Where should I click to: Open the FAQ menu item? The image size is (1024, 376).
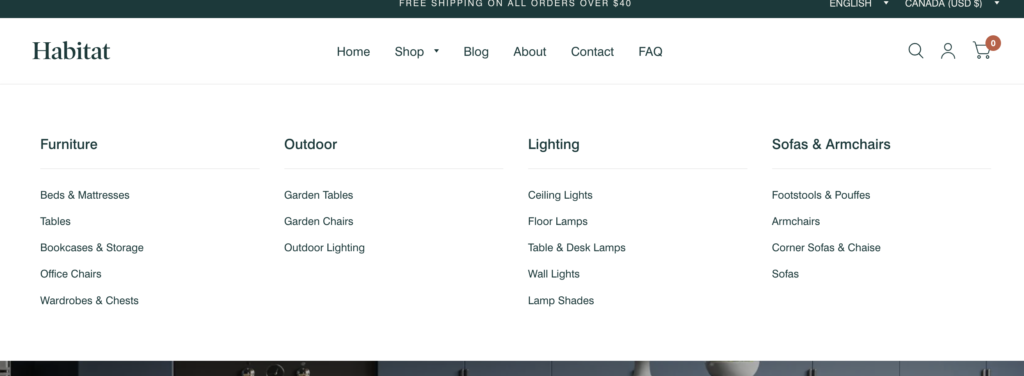[650, 52]
